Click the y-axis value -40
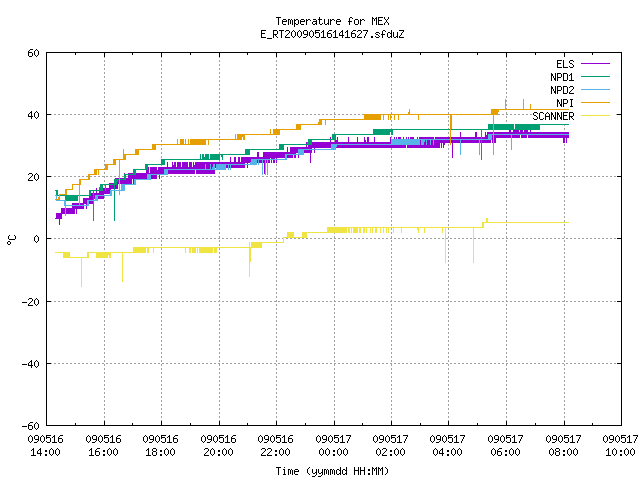The width and height of the screenshot is (640, 480). 31,364
